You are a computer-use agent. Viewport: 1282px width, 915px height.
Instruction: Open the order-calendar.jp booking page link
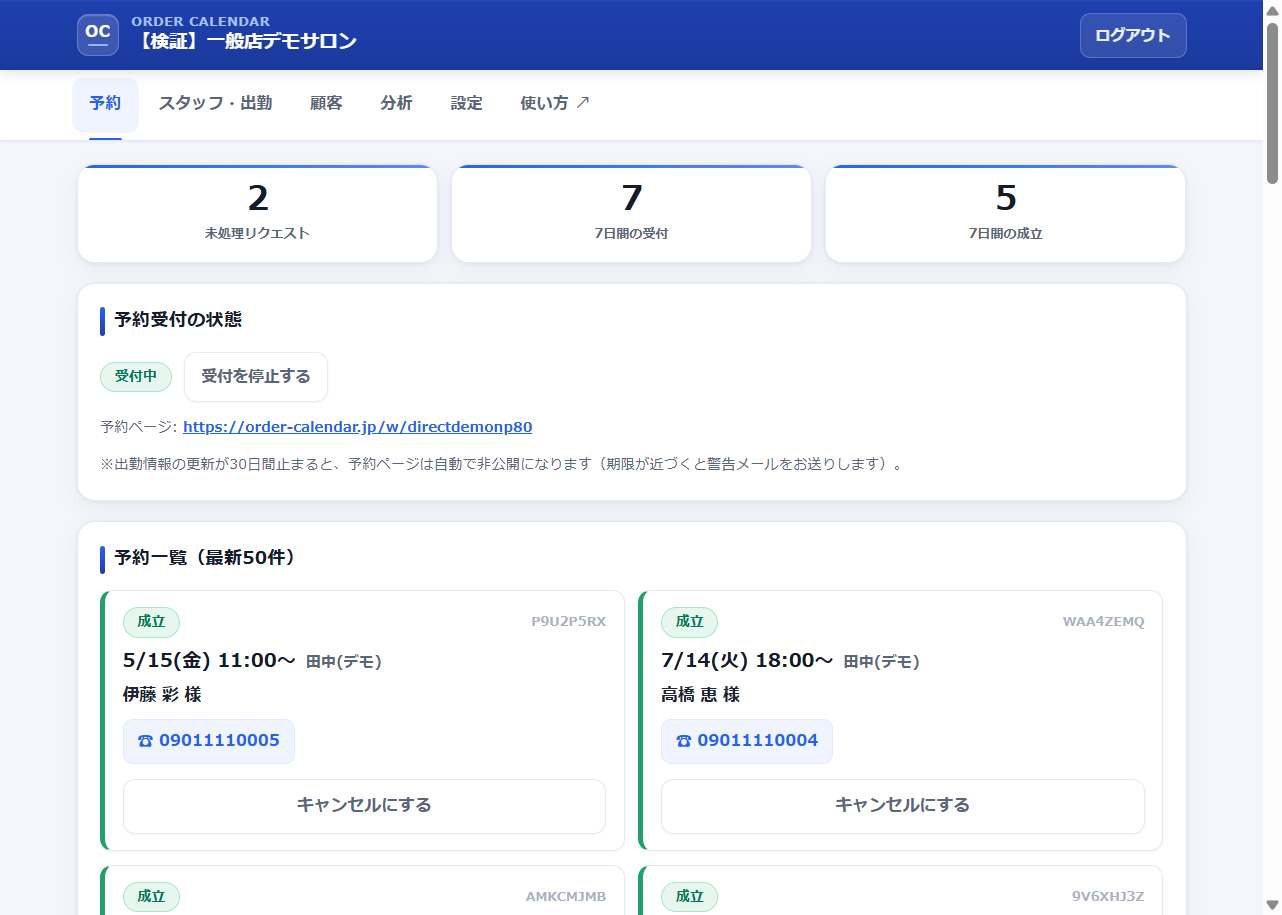(x=358, y=427)
